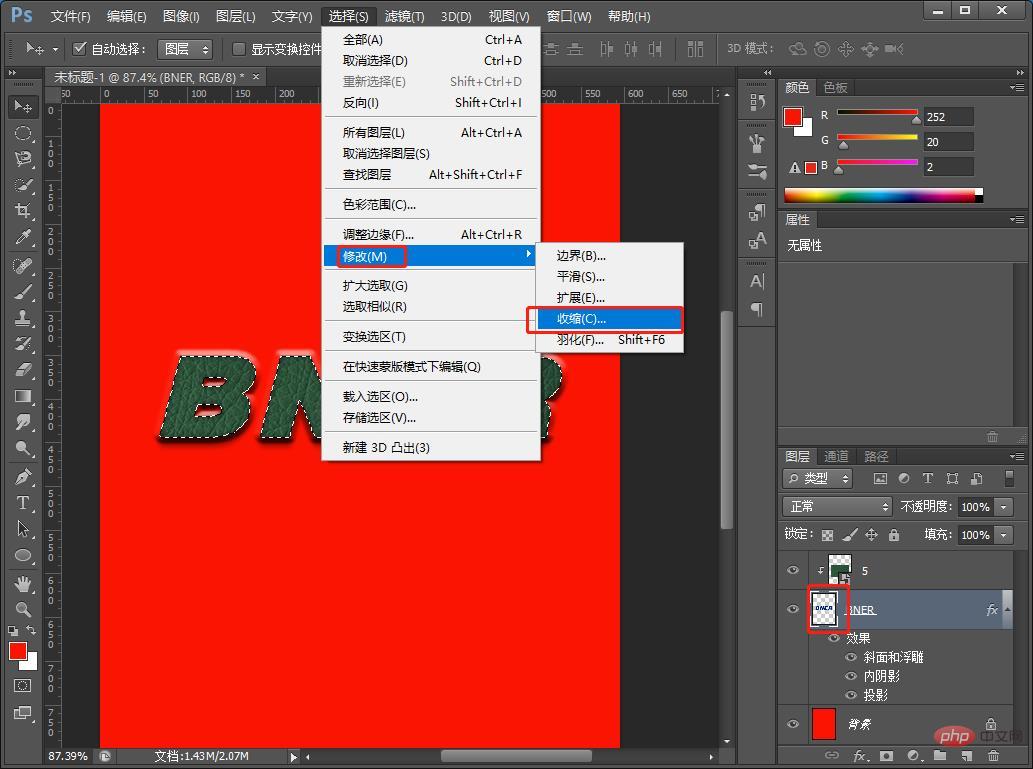This screenshot has width=1033, height=769.
Task: Toggle Quick Mask mode icon
Action: click(22, 685)
